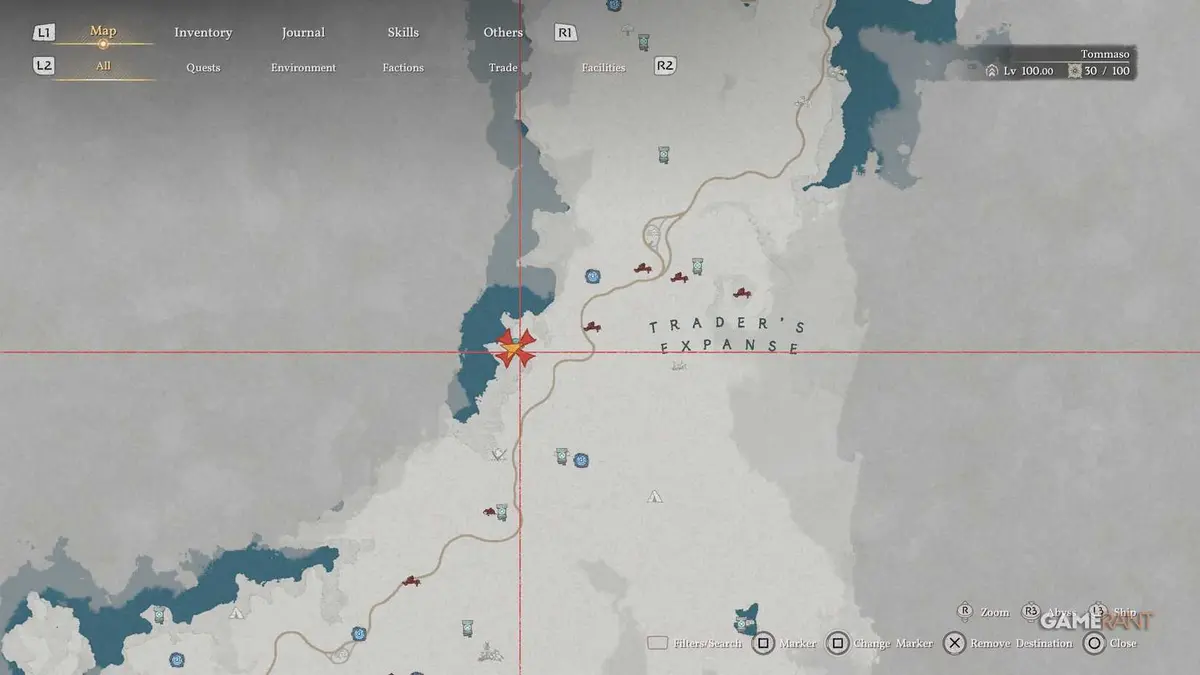Click the tent camp icon south of Trader's Expanse

pos(654,495)
